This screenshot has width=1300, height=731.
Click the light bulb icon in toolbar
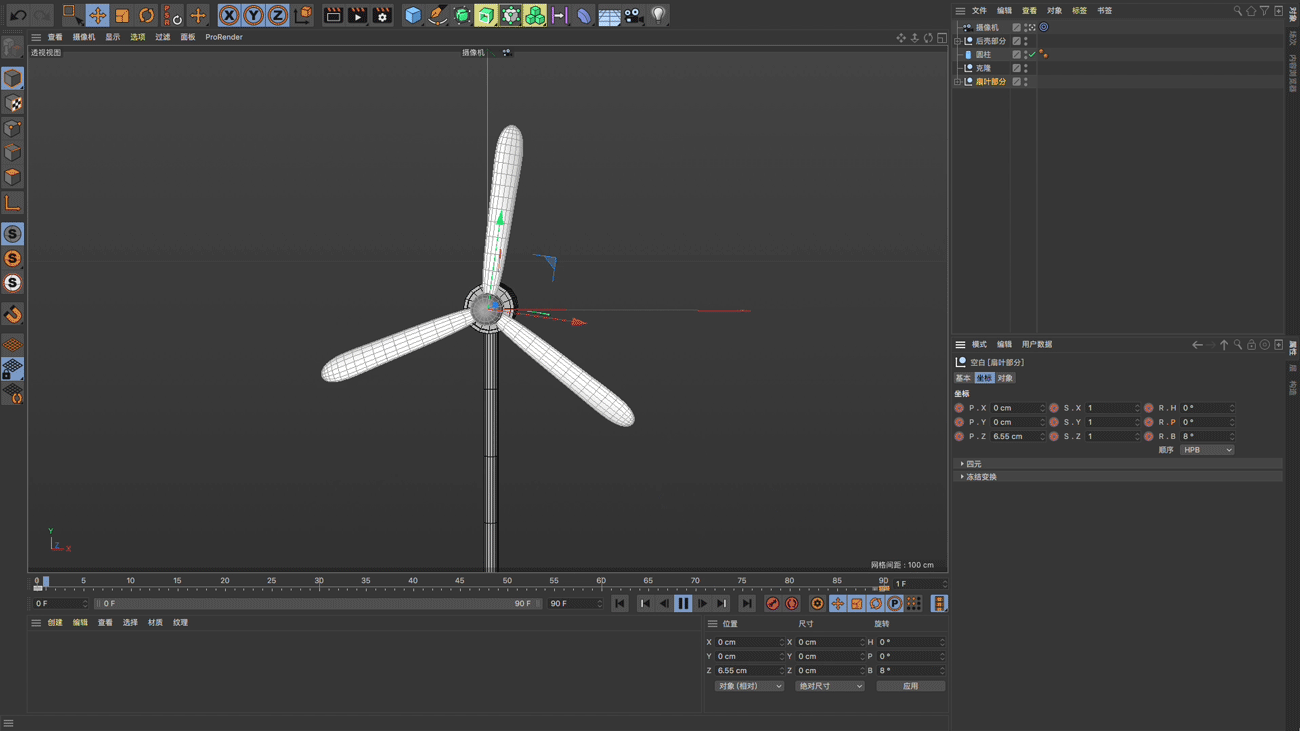[658, 15]
